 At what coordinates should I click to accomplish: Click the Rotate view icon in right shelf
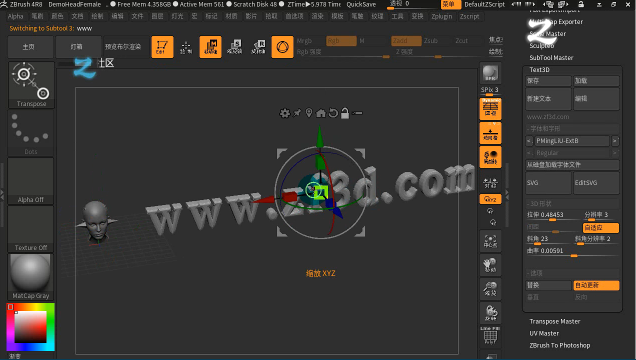(490, 313)
